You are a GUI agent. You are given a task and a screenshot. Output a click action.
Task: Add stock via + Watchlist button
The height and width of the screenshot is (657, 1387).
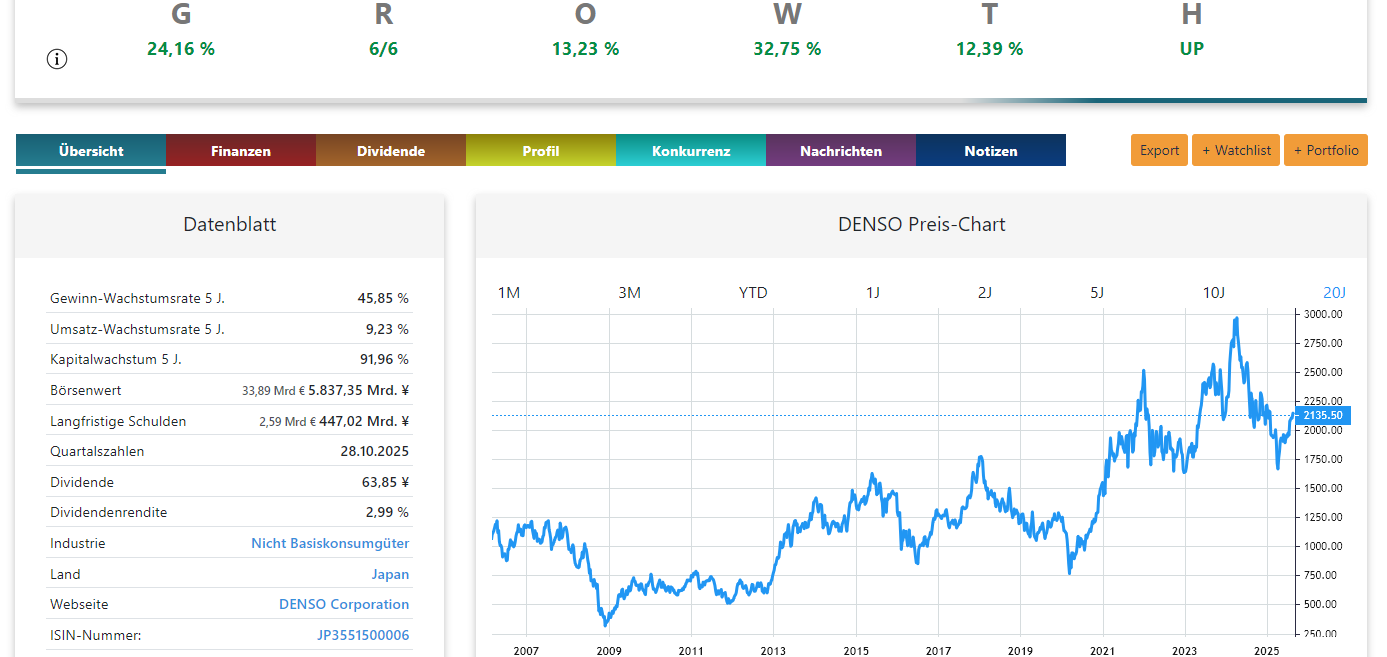tap(1236, 150)
